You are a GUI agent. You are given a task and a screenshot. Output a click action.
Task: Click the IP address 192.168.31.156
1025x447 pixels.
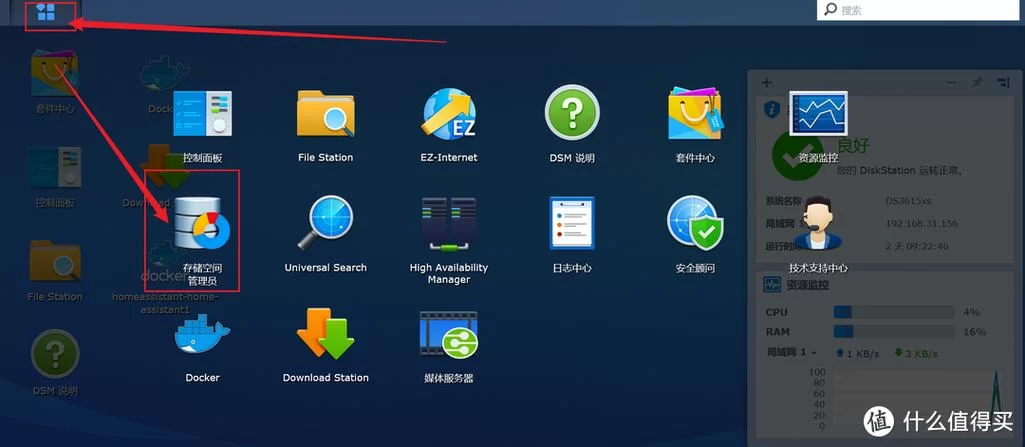(922, 224)
